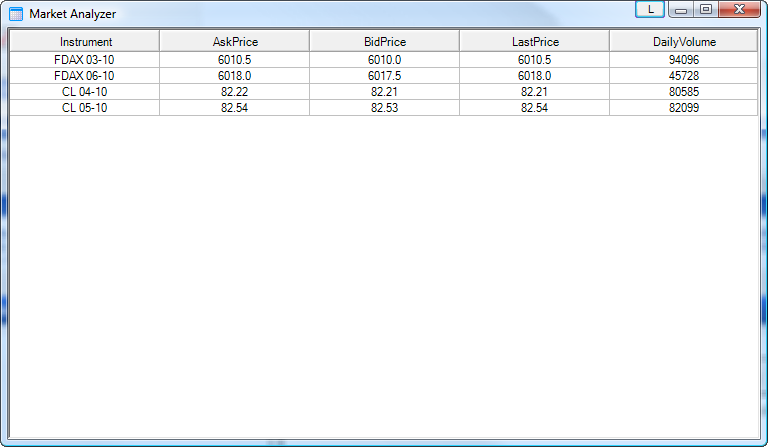Click last price 6018.0 of FDAX 06-10
The height and width of the screenshot is (447, 768).
pyautogui.click(x=534, y=76)
